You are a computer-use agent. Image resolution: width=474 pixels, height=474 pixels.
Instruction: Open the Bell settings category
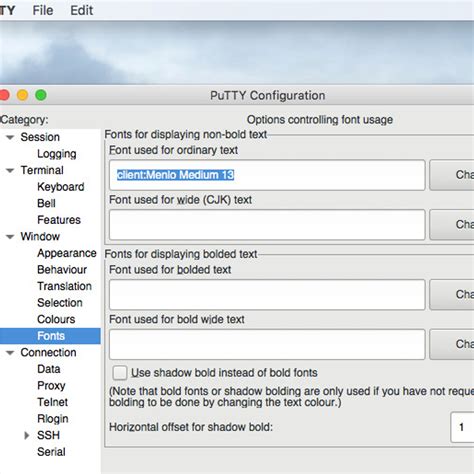(46, 203)
